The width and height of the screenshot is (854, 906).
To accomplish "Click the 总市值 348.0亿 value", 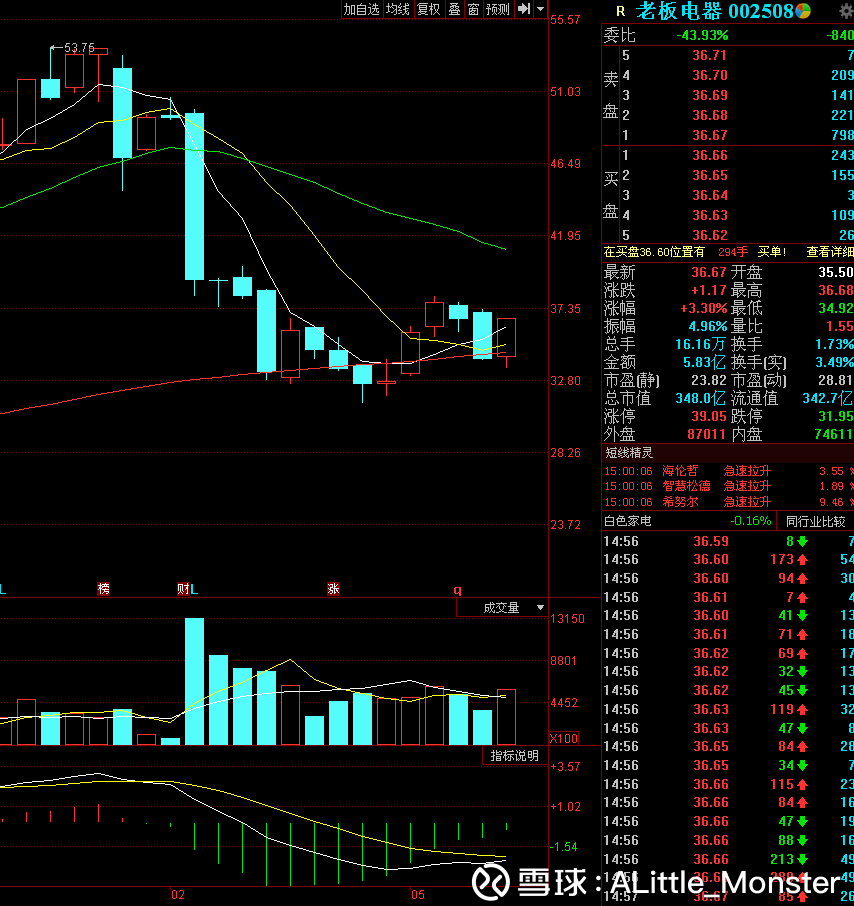I will [x=700, y=398].
